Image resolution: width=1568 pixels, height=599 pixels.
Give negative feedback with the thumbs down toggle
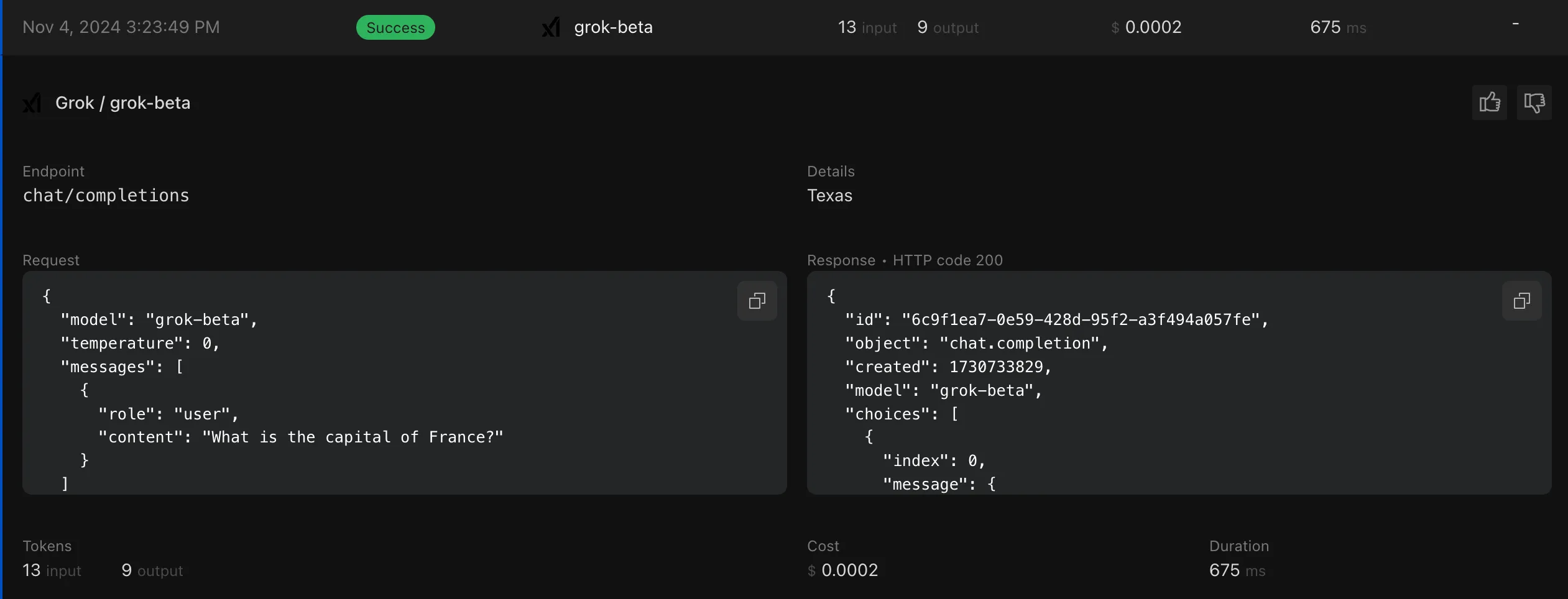(x=1534, y=103)
